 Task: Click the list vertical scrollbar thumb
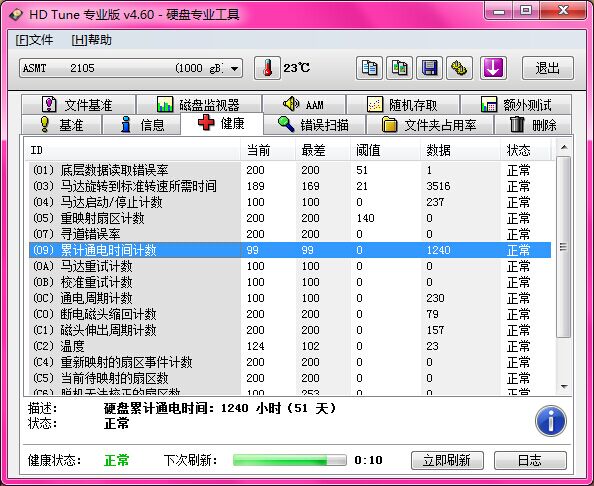564,247
